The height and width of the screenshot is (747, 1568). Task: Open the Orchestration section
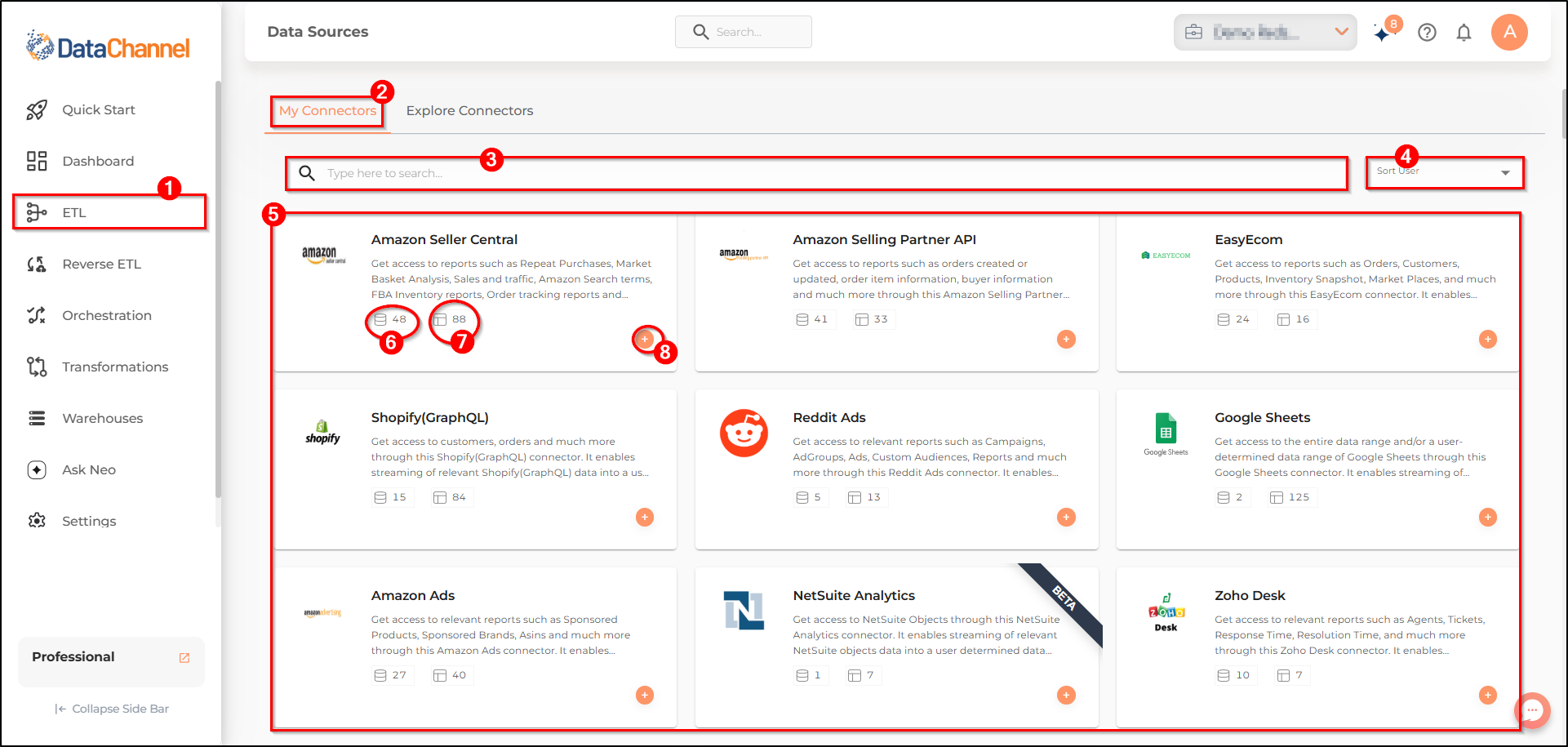(x=107, y=315)
